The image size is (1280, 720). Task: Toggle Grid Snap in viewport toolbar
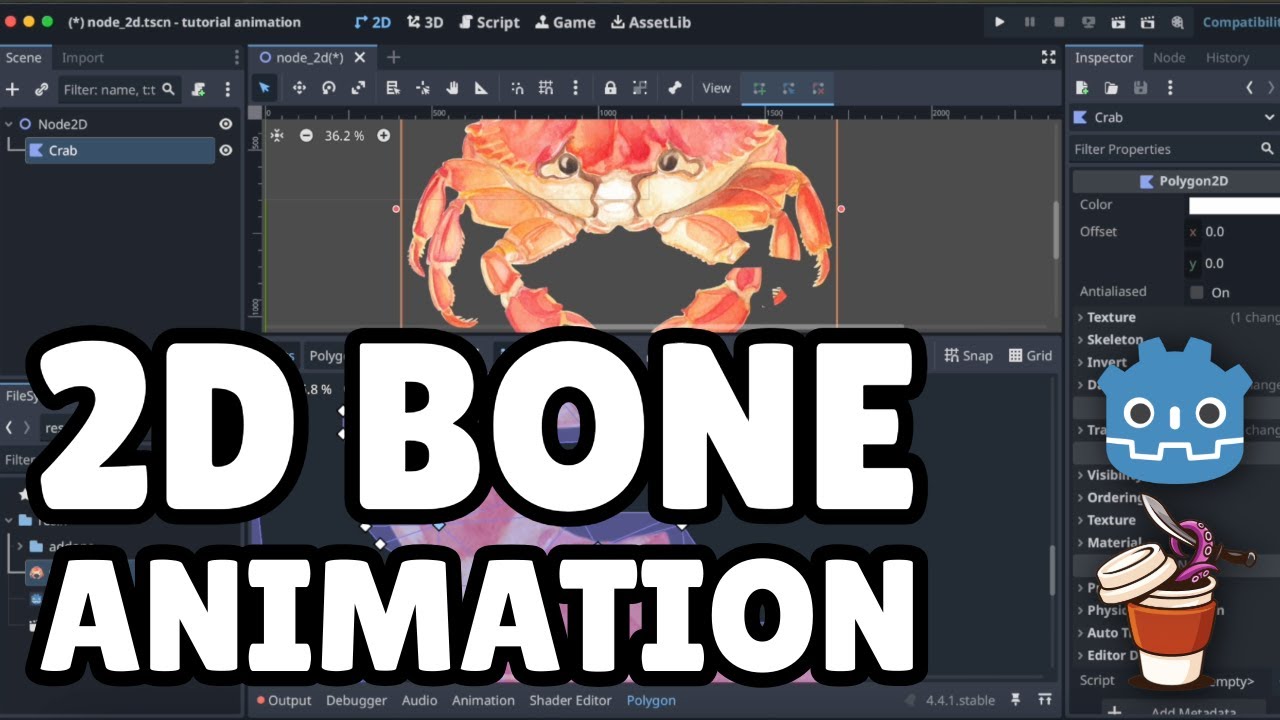point(546,88)
